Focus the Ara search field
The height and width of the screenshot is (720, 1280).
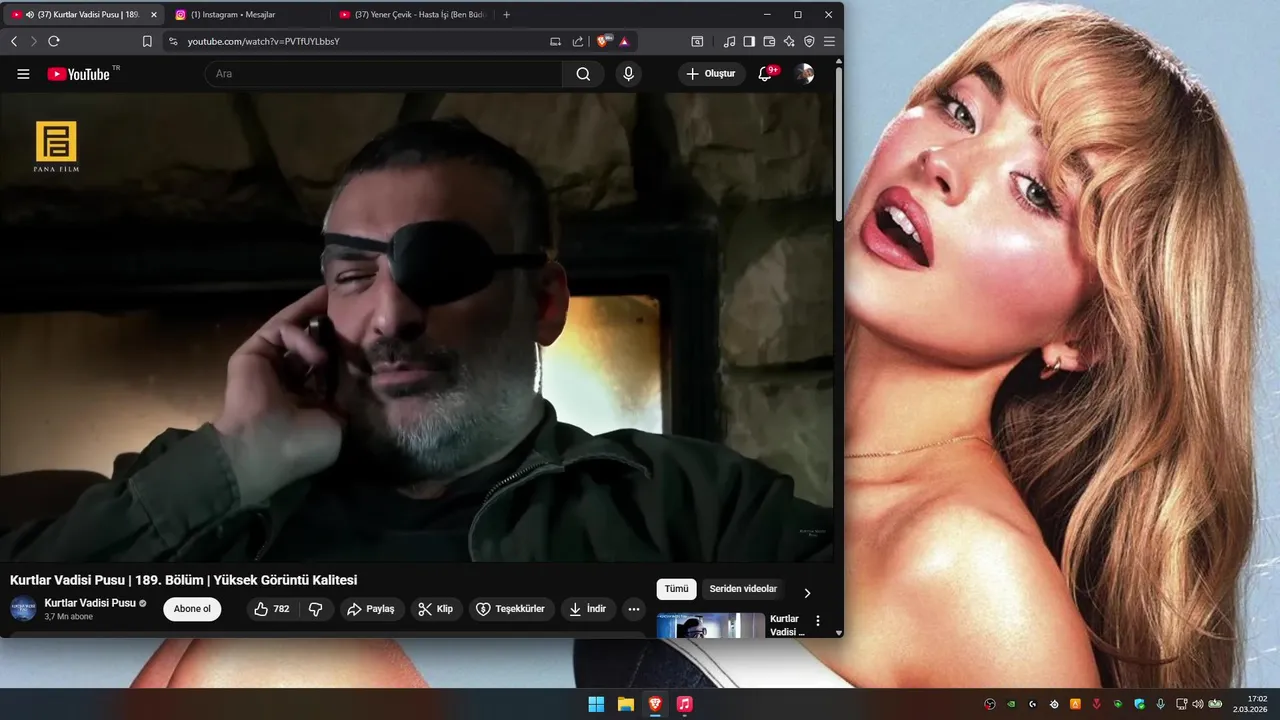click(x=384, y=74)
